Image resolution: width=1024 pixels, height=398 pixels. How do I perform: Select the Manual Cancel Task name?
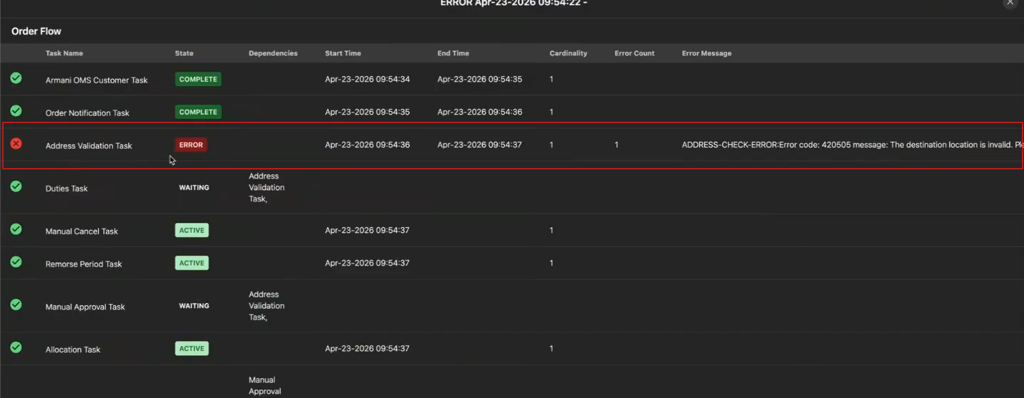coord(82,231)
